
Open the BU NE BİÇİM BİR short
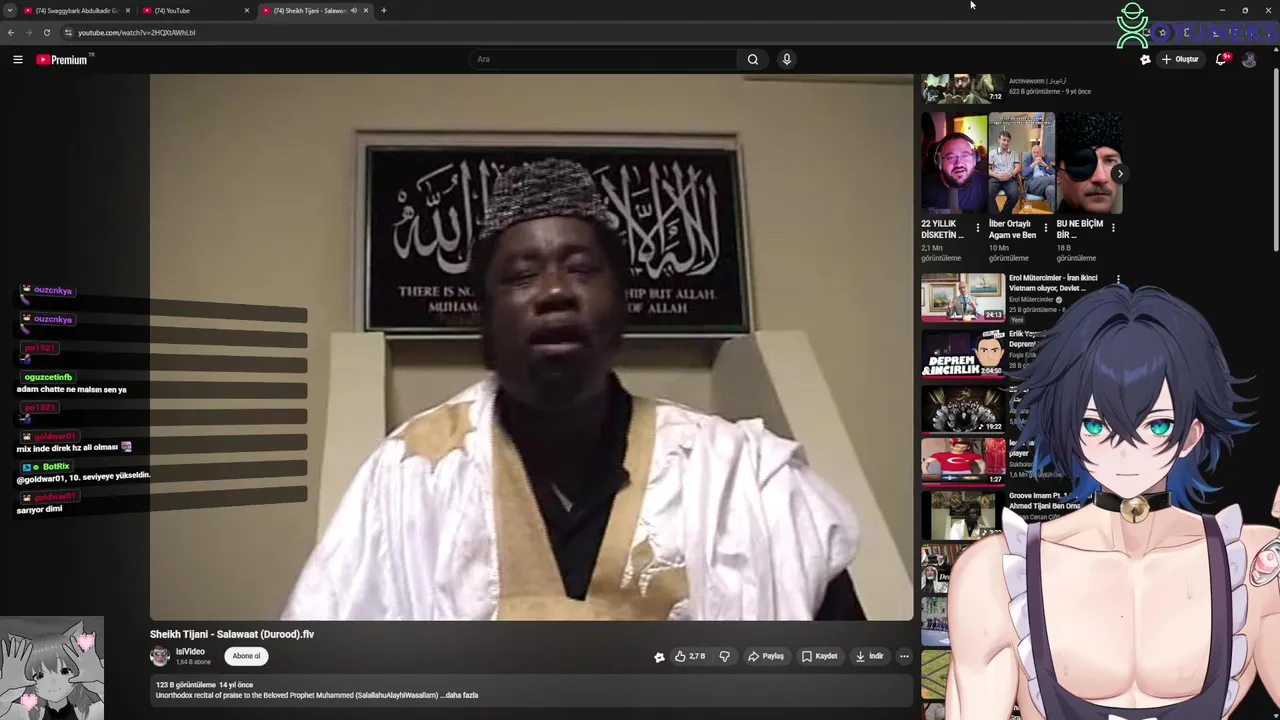coord(1089,163)
